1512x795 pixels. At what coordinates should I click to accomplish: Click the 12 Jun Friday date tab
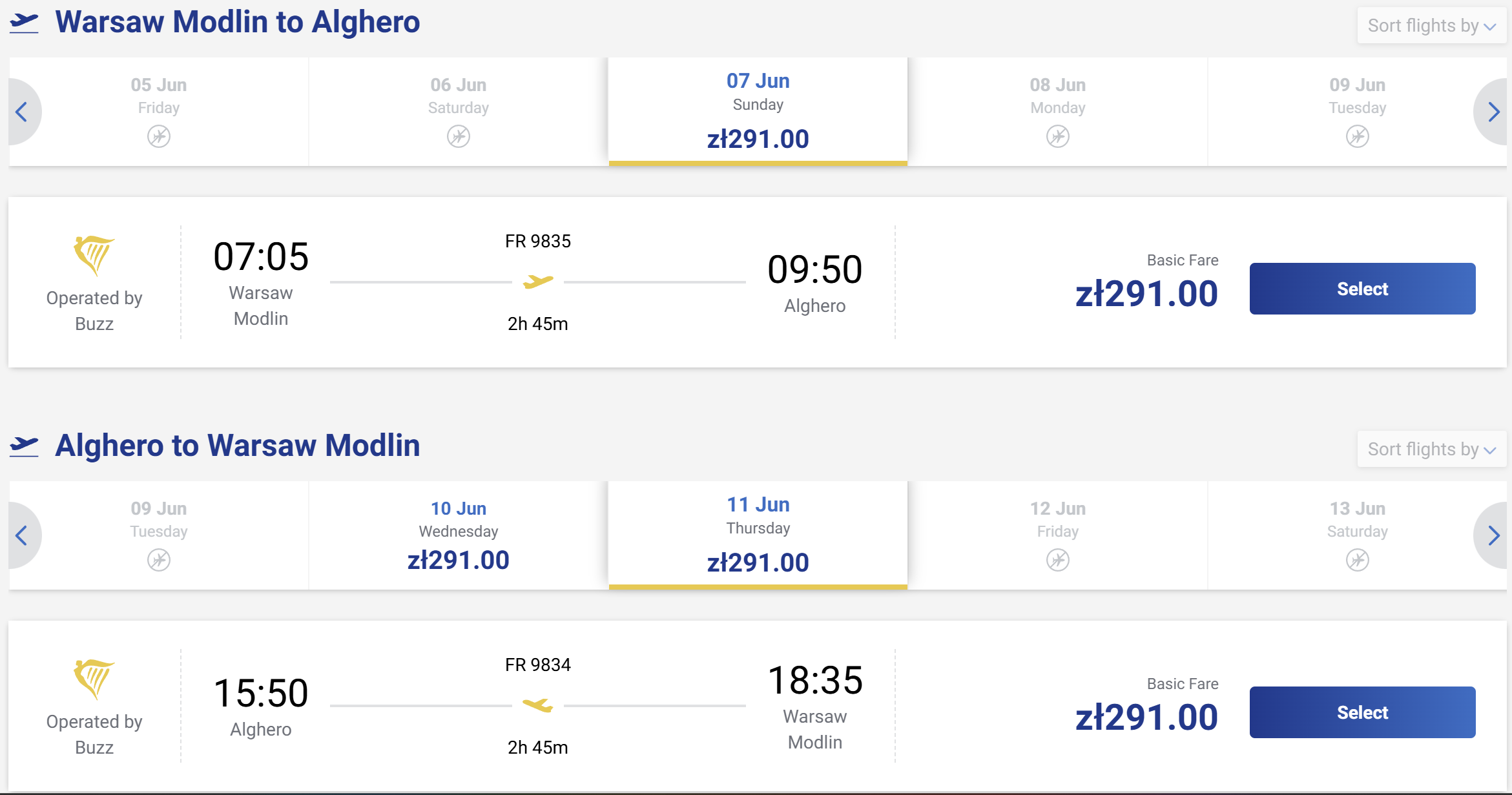point(1058,535)
